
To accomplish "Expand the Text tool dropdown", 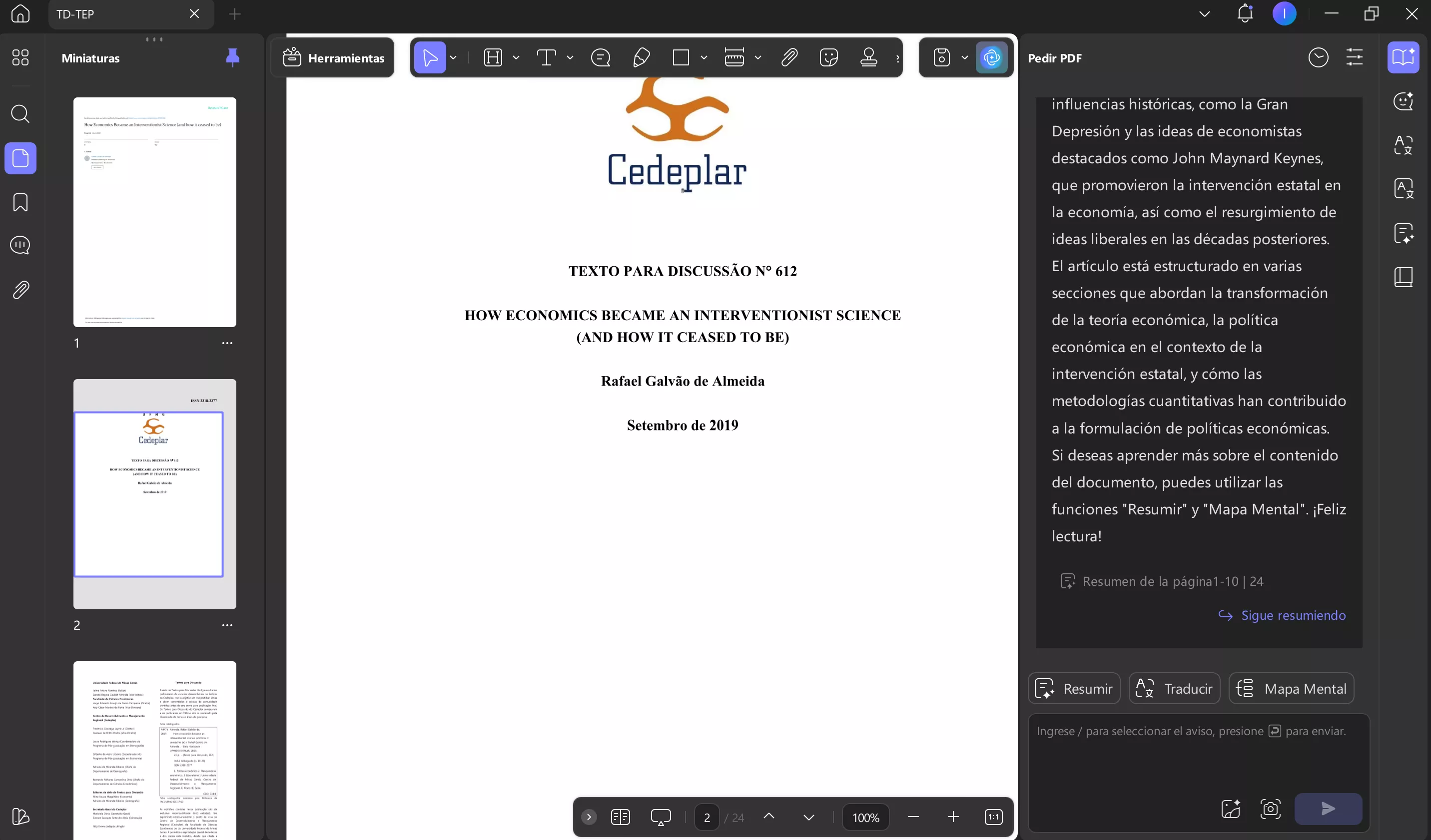I will pos(570,57).
